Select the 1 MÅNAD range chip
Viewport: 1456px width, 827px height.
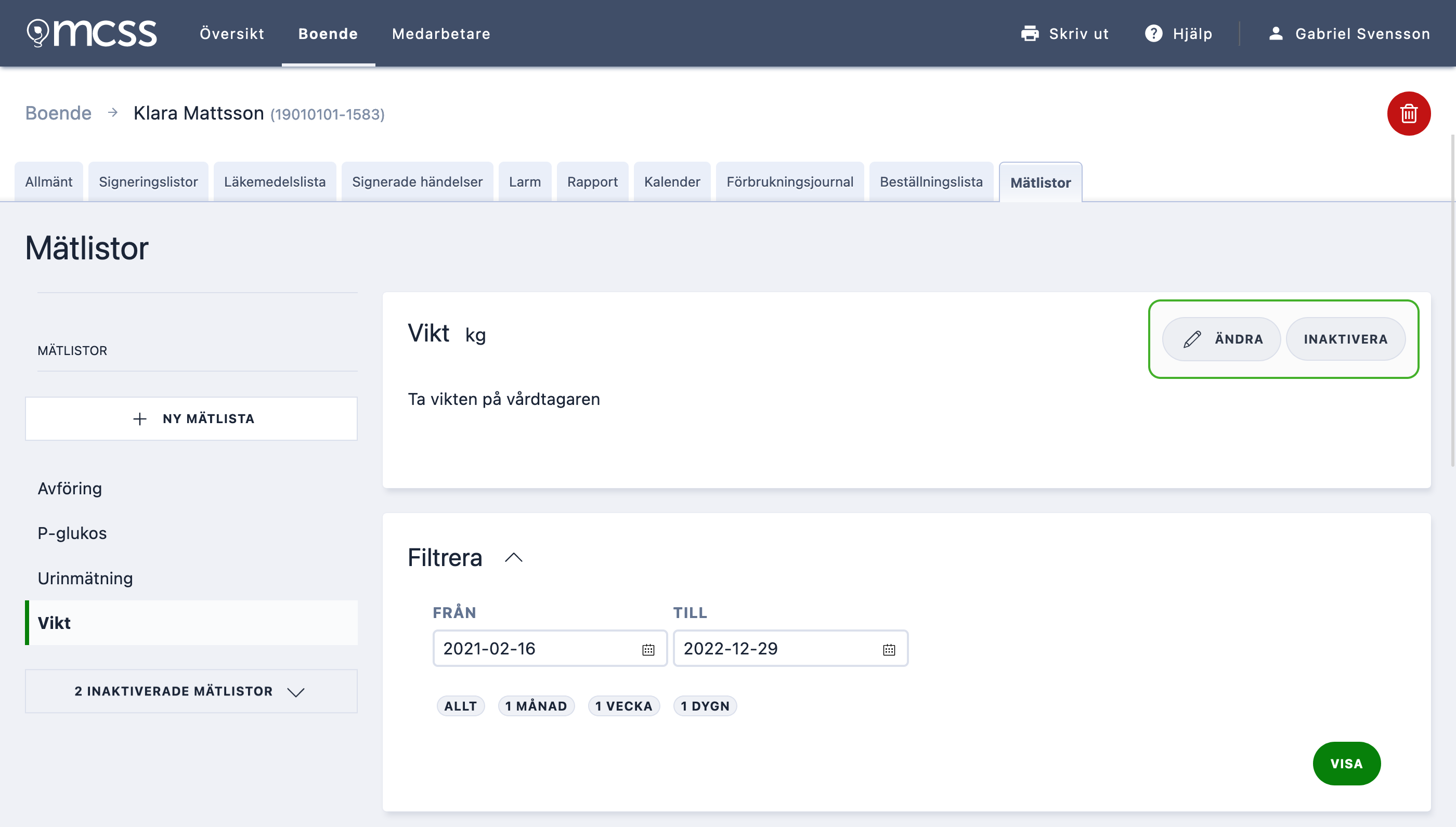536,706
